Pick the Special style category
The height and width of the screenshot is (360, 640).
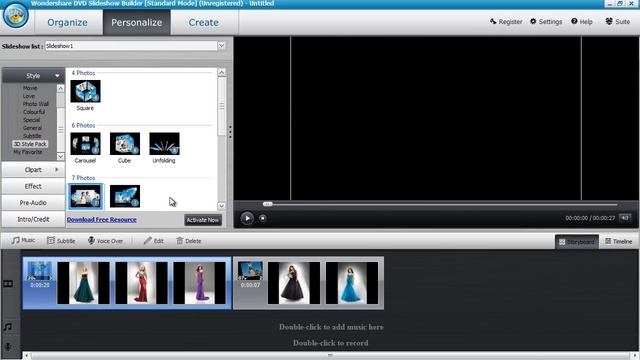pyautogui.click(x=31, y=120)
